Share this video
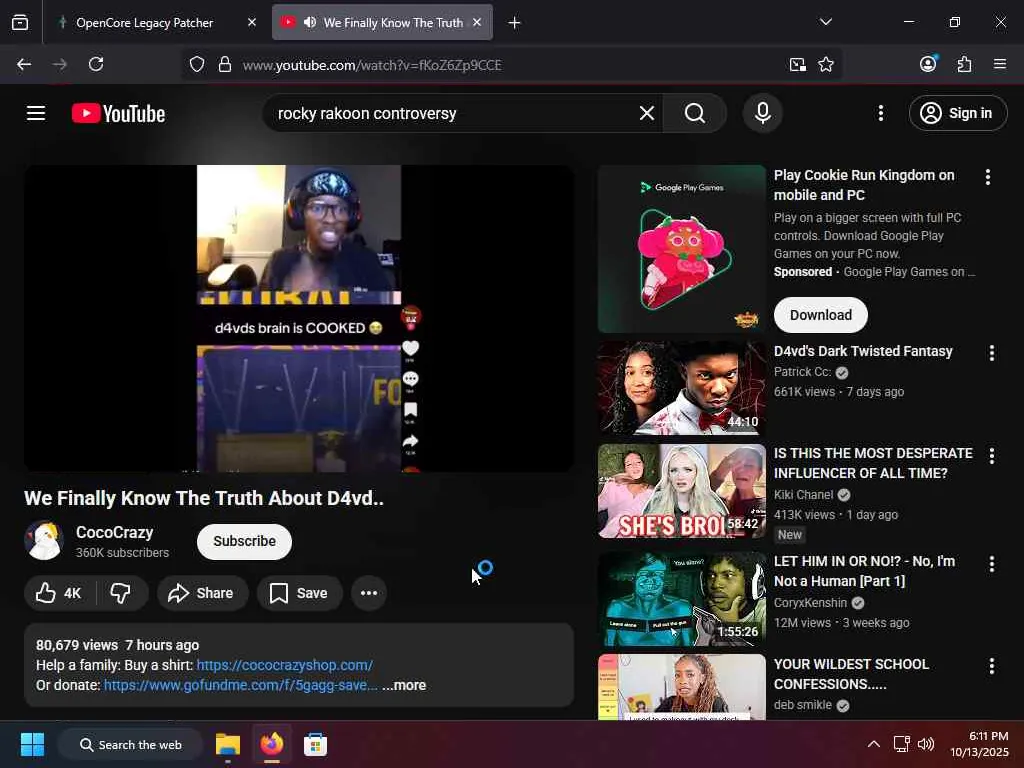 tap(202, 593)
